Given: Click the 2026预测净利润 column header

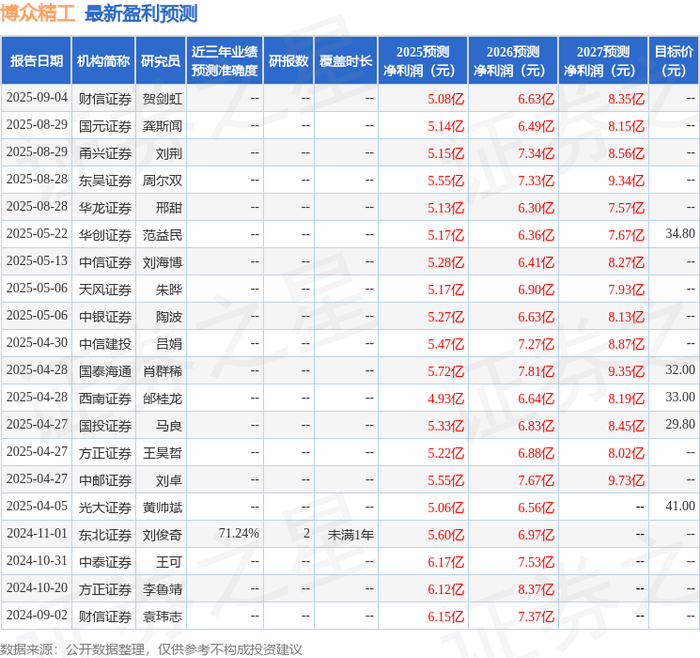Looking at the screenshot, I should (x=513, y=61).
